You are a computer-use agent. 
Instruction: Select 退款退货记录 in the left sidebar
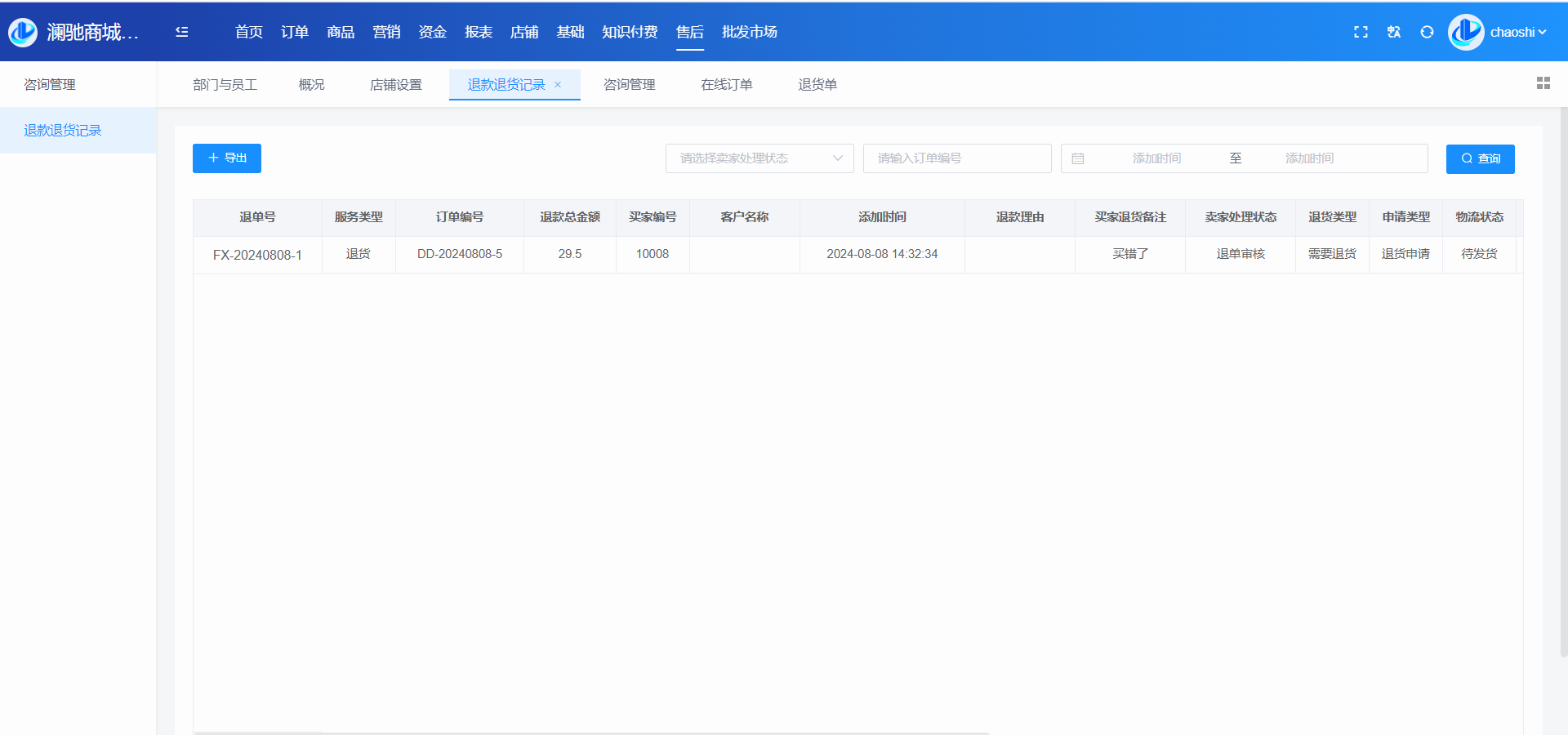pyautogui.click(x=63, y=131)
